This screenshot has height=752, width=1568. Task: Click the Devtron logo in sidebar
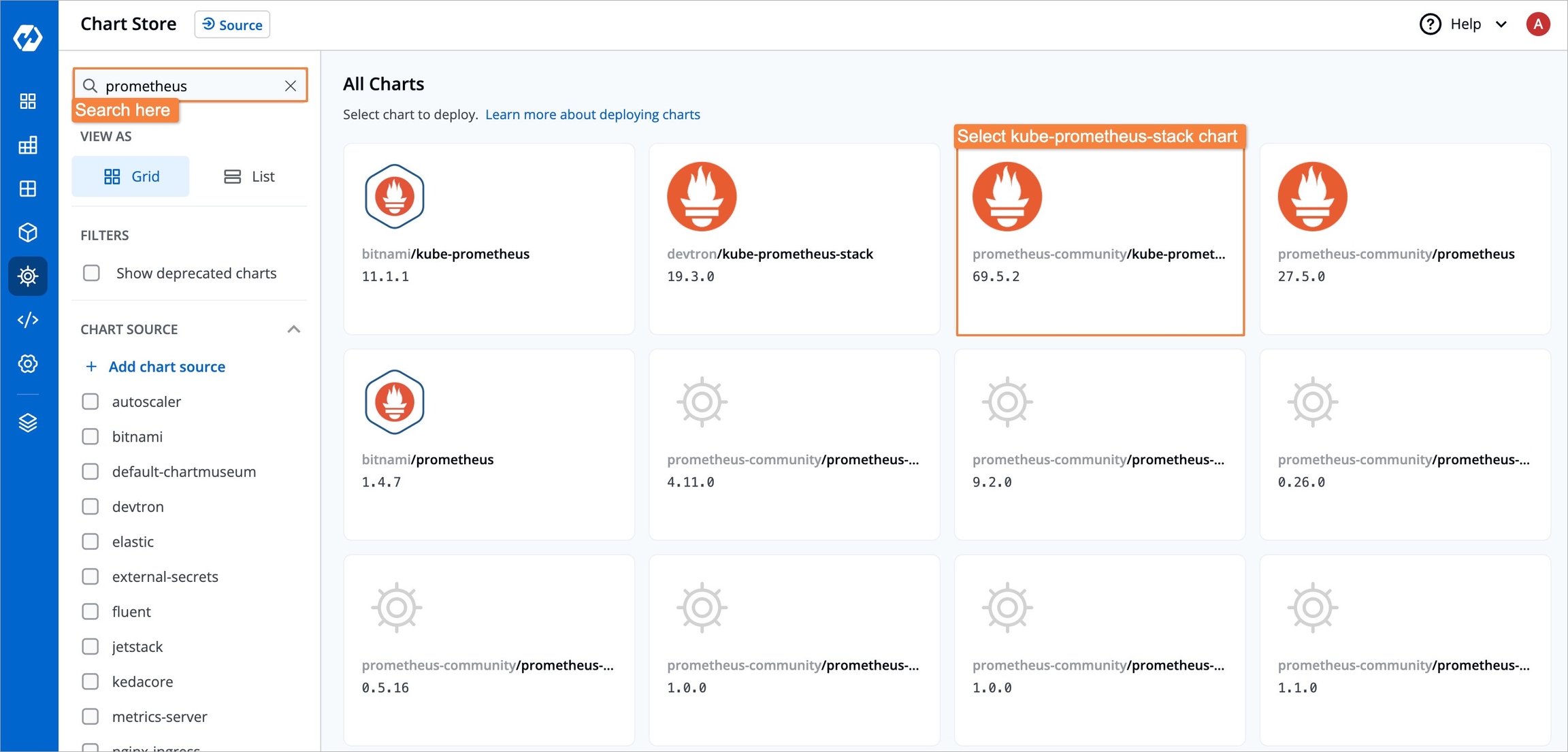28,37
